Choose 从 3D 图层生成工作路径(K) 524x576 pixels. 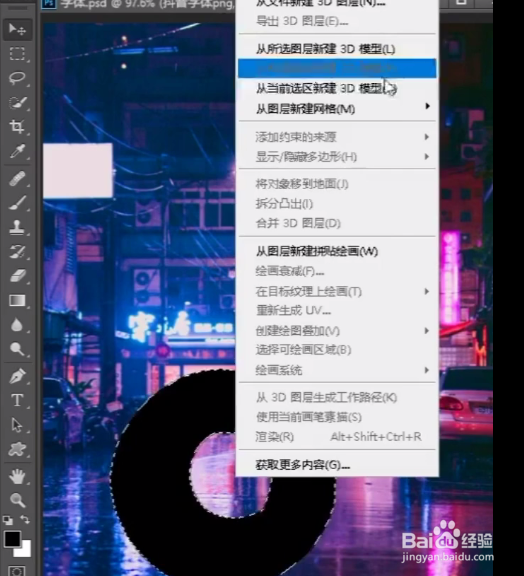click(x=337, y=397)
